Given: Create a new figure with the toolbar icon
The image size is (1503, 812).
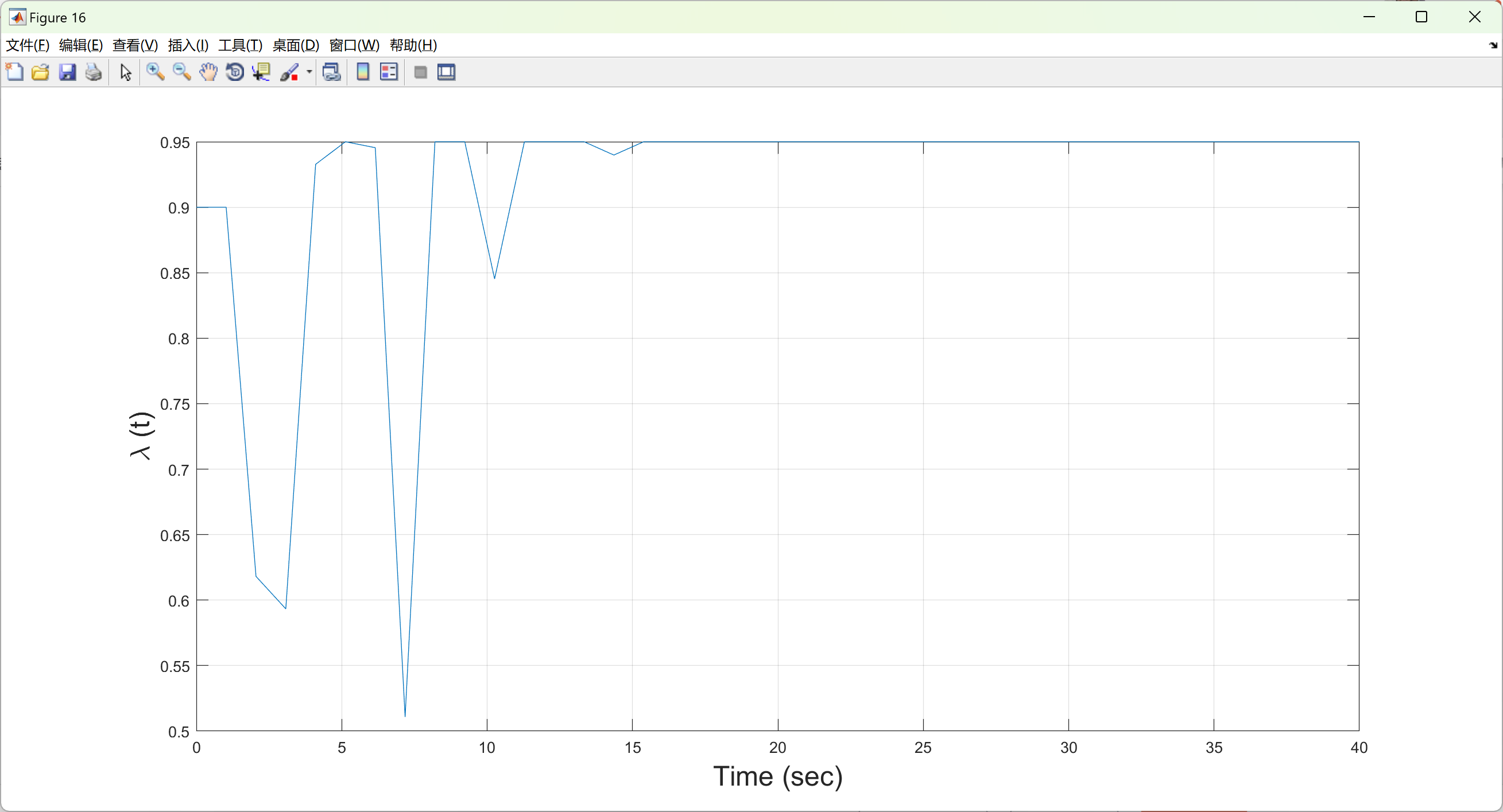Looking at the screenshot, I should coord(14,72).
